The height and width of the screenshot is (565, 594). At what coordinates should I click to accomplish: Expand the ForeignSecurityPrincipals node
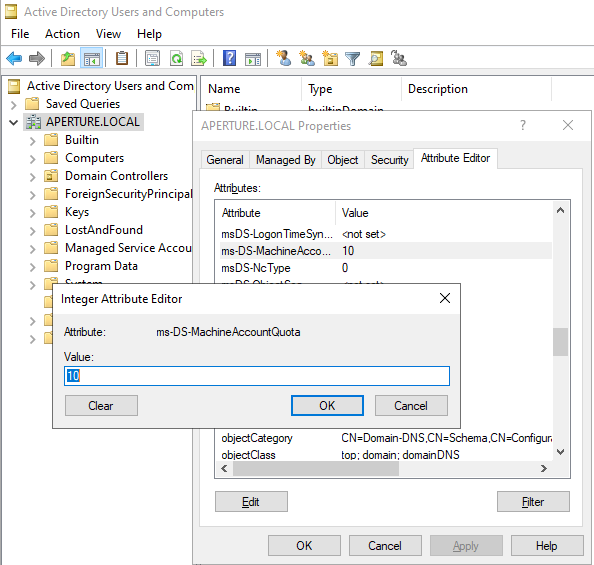33,195
